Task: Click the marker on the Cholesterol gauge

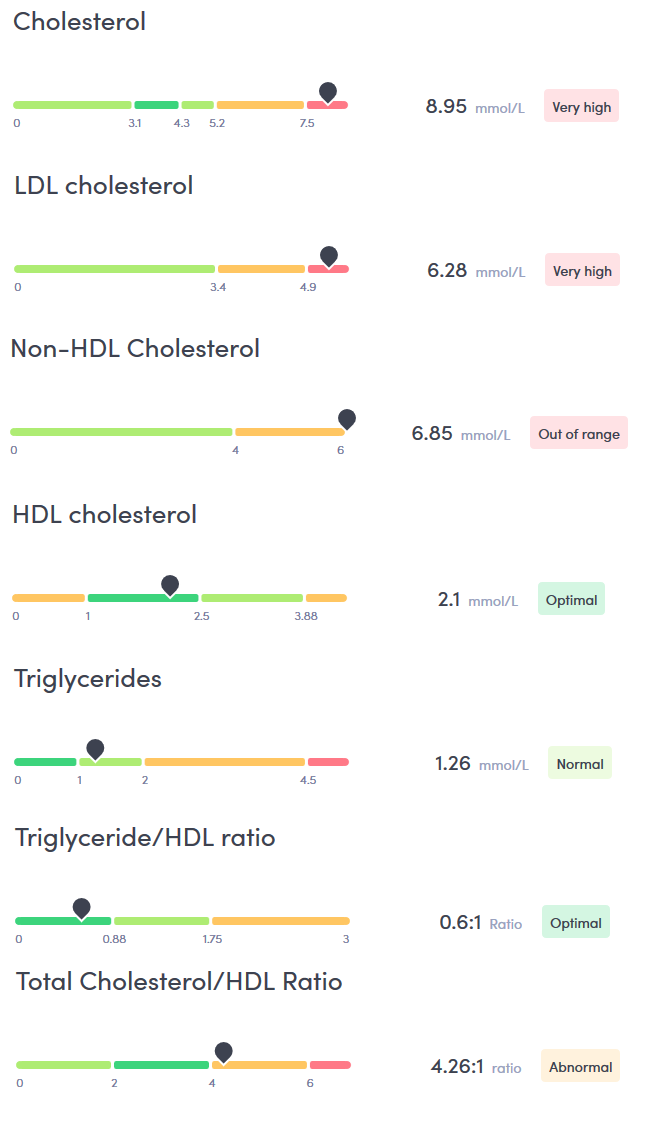Action: (x=328, y=92)
